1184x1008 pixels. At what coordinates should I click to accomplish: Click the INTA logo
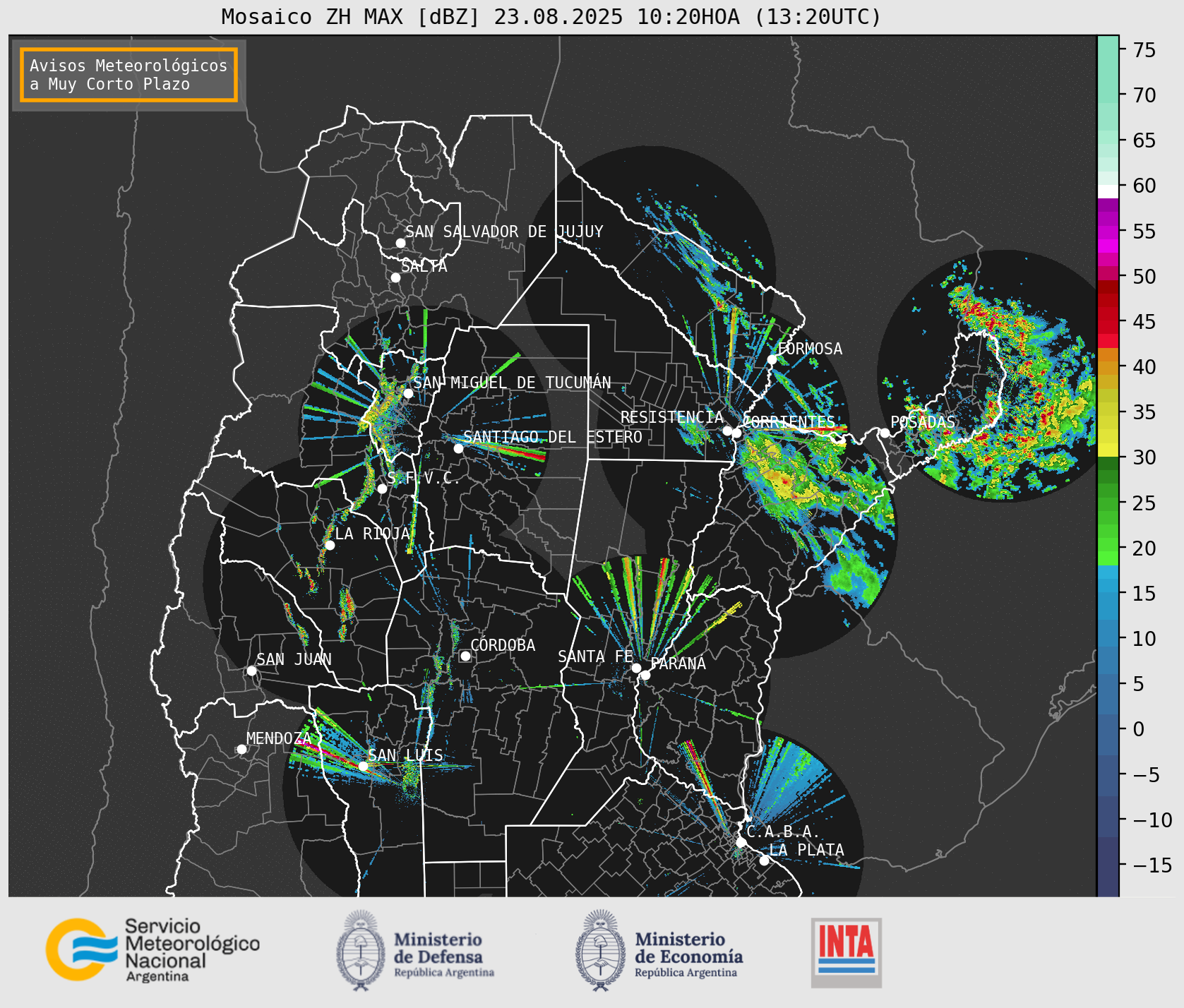pyautogui.click(x=846, y=952)
